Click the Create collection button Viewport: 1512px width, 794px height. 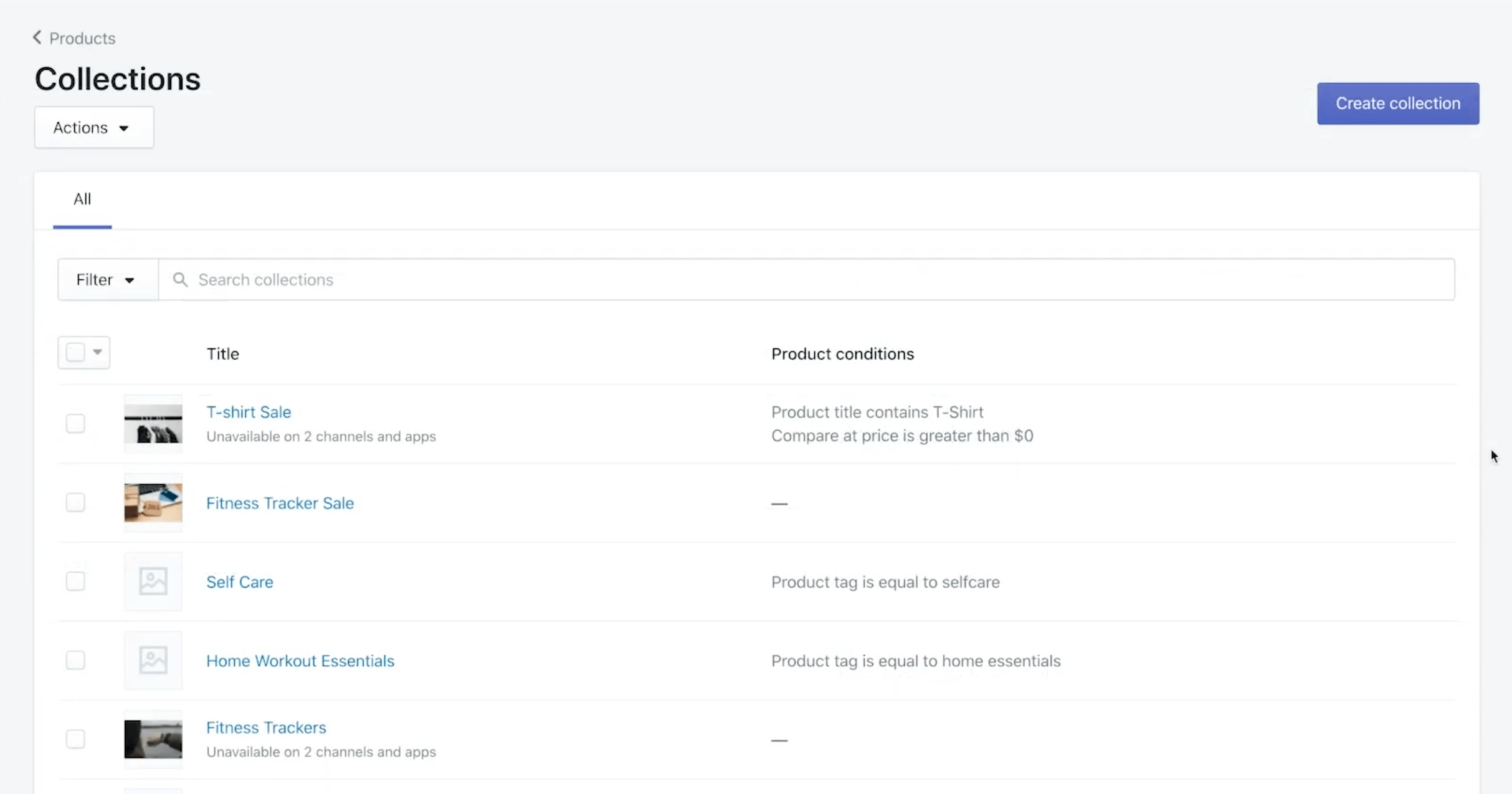click(1397, 103)
